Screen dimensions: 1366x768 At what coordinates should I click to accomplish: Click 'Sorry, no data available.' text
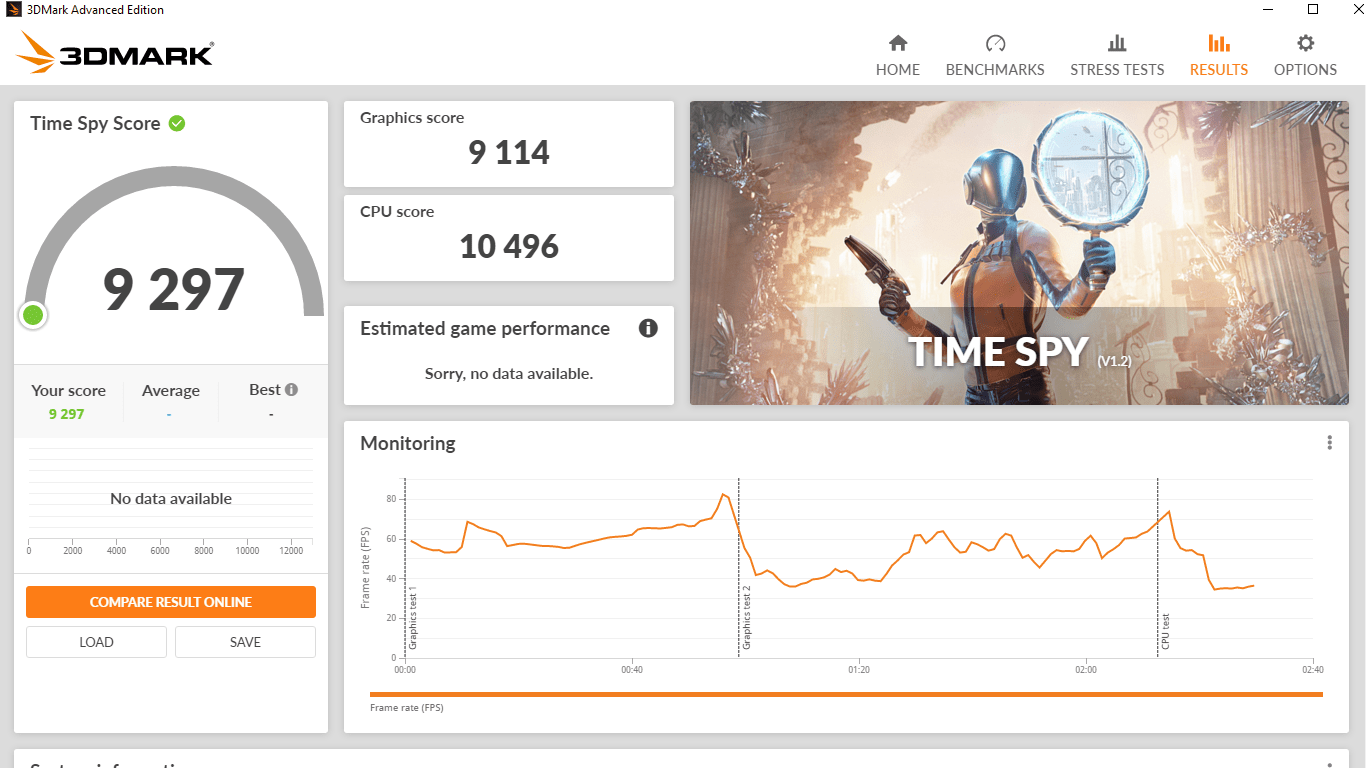tap(509, 374)
